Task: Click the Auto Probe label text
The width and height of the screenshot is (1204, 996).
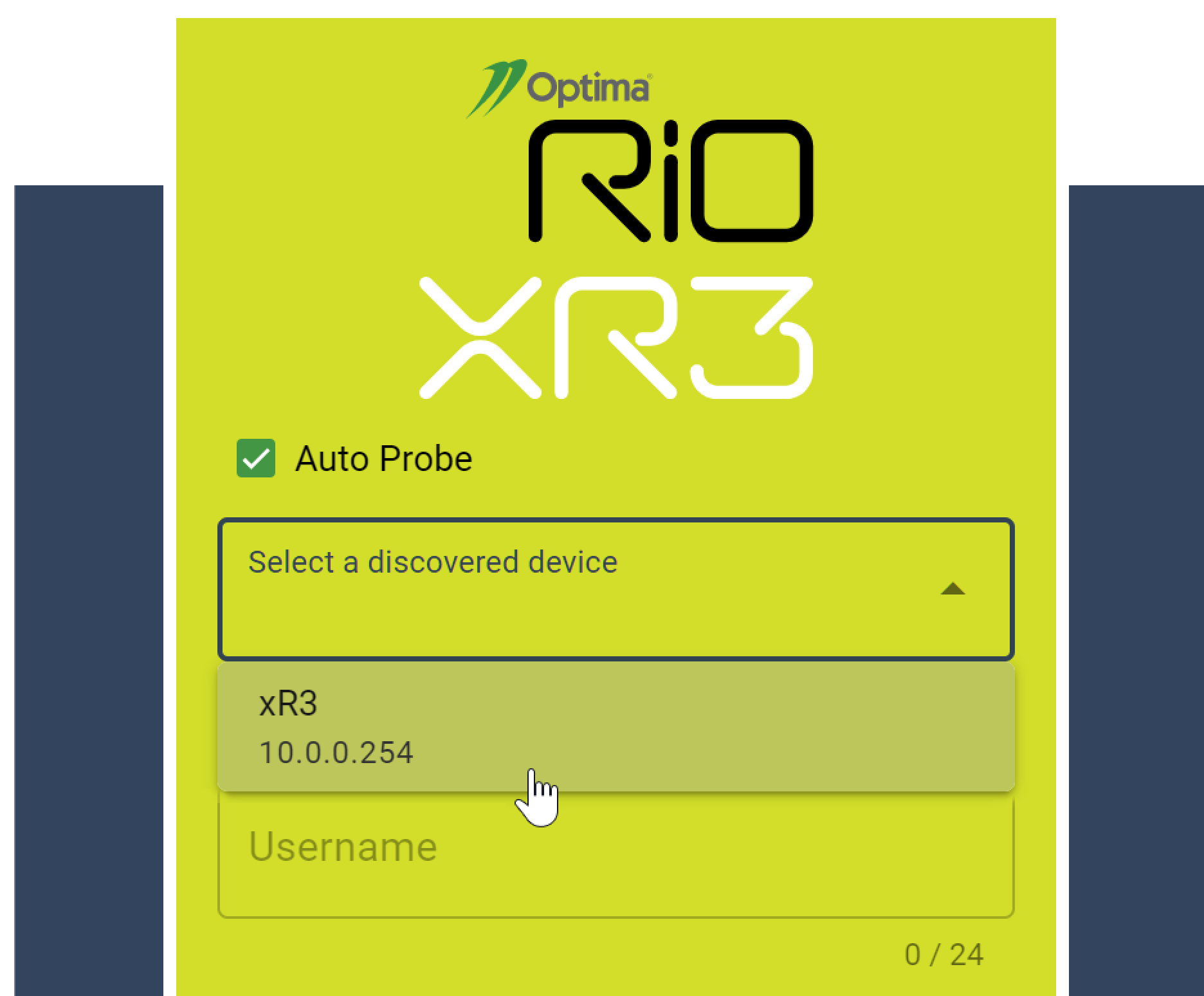Action: pos(384,459)
